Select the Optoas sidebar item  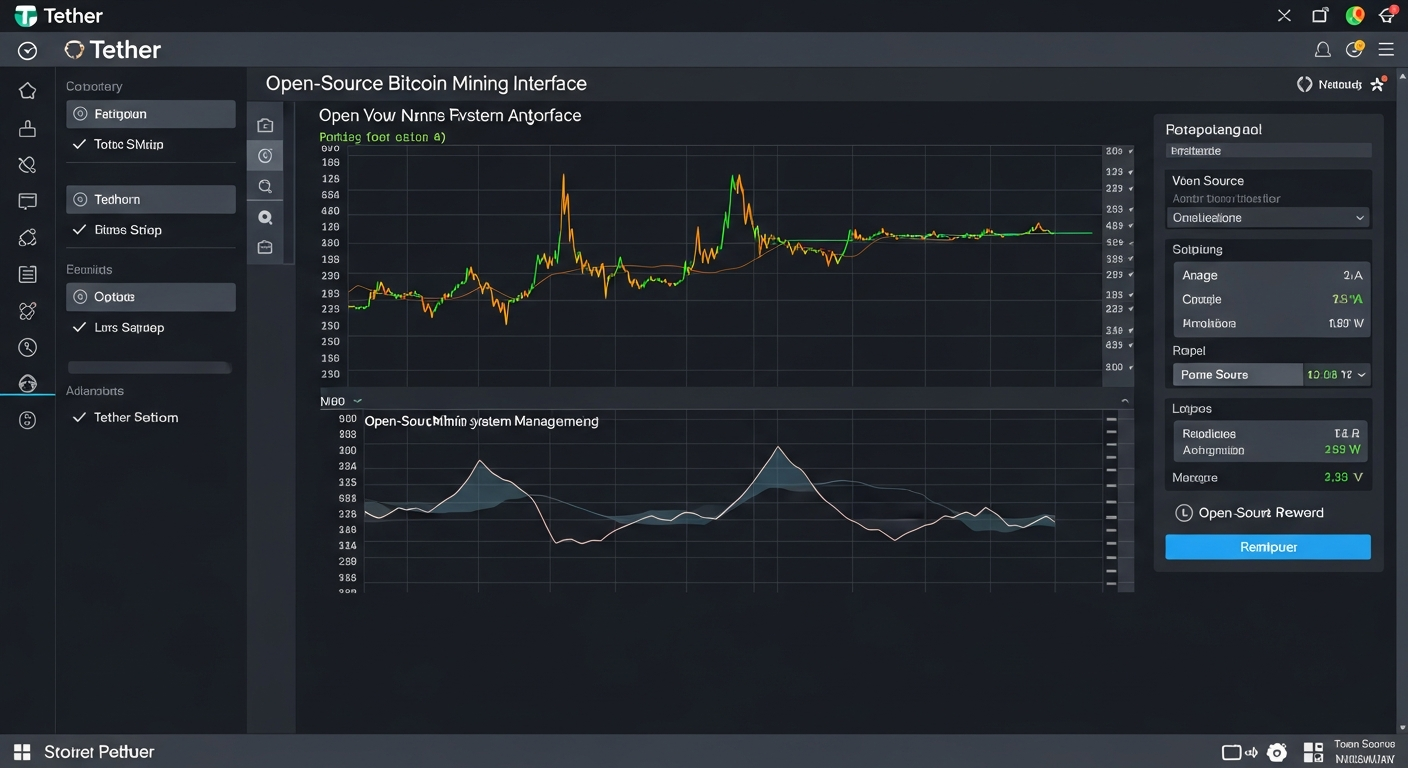150,297
